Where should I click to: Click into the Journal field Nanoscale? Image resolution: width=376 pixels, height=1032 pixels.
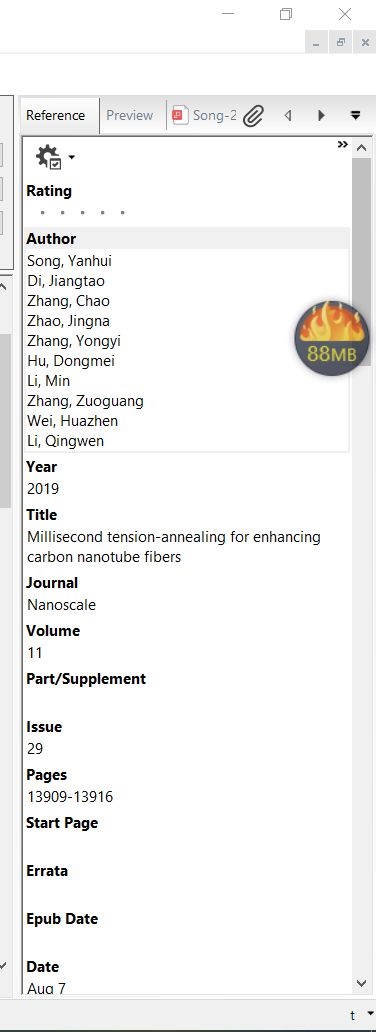point(61,605)
